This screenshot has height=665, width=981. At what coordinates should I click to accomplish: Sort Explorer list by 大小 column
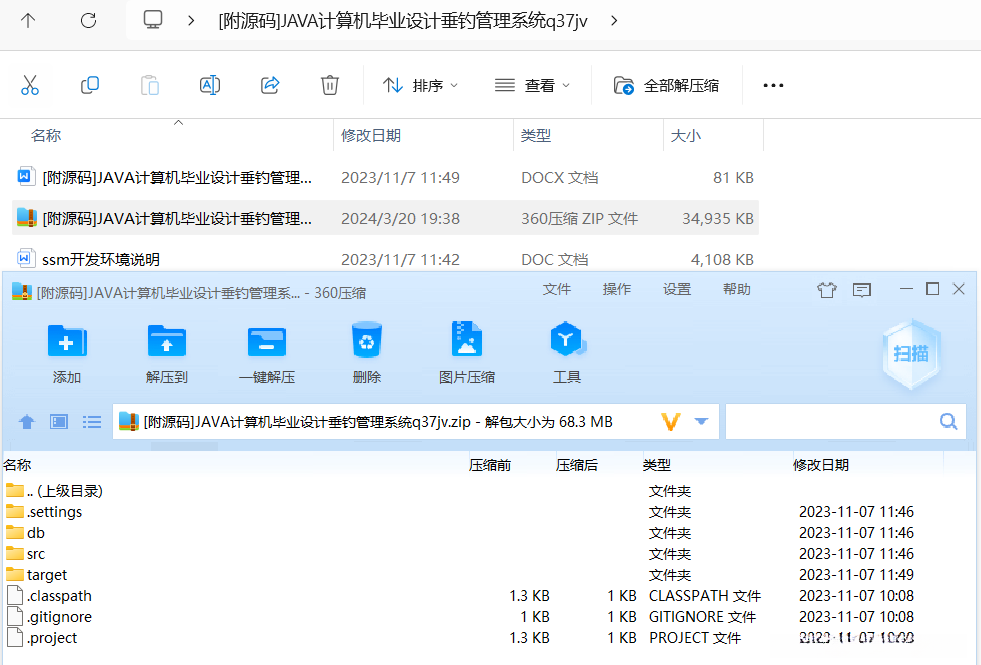pyautogui.click(x=686, y=135)
